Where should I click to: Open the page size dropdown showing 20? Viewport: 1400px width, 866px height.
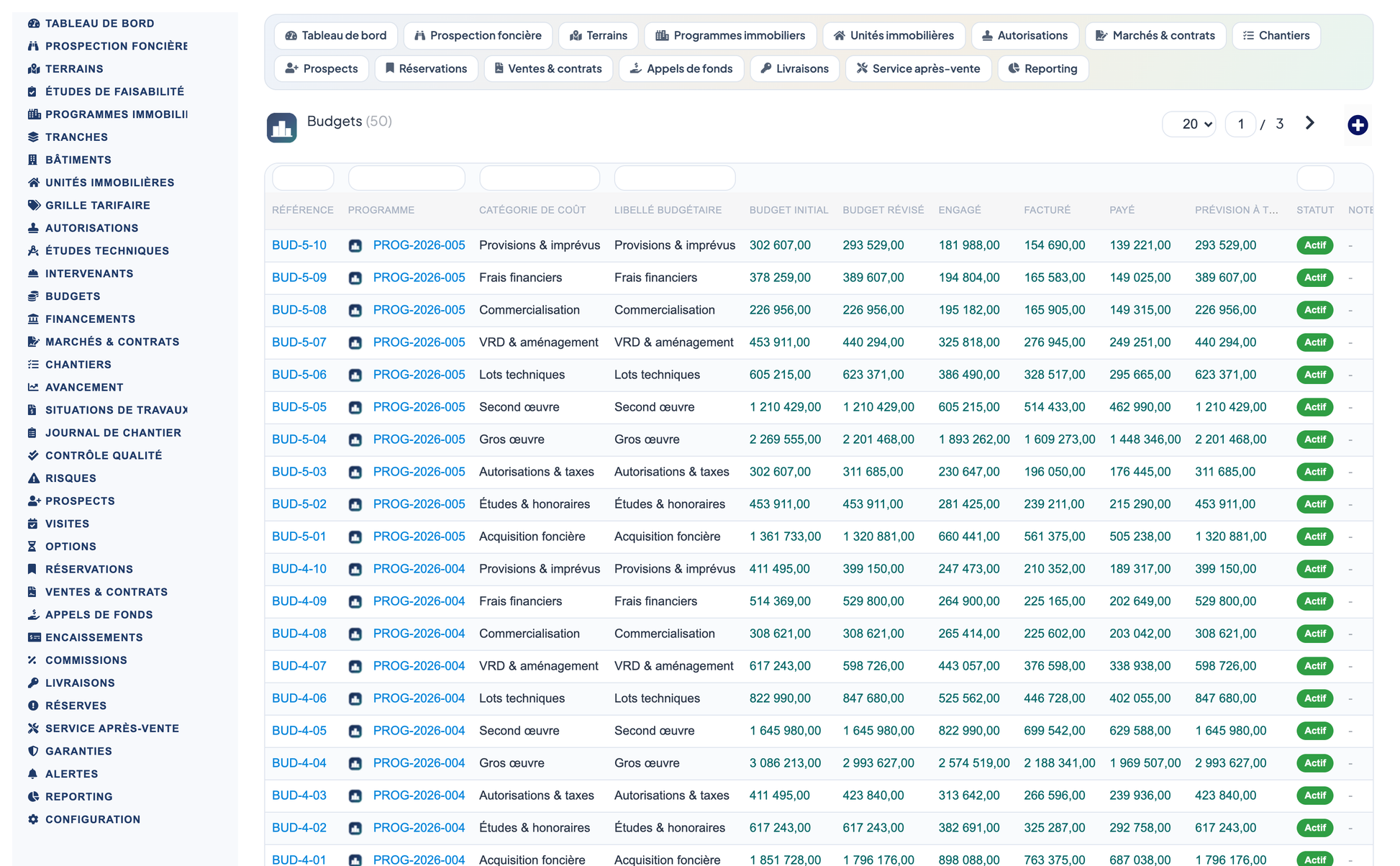click(x=1189, y=124)
